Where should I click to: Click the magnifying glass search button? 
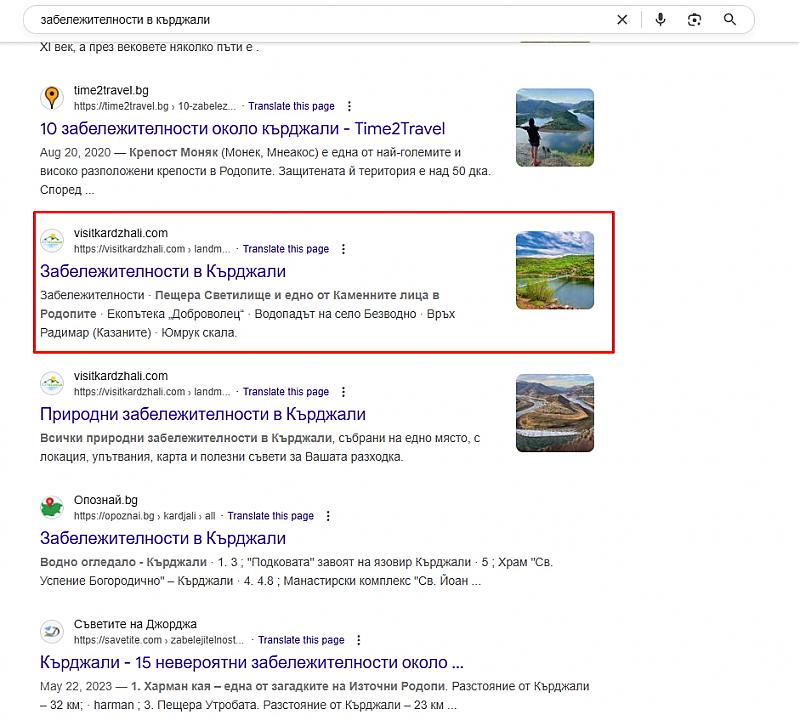730,20
